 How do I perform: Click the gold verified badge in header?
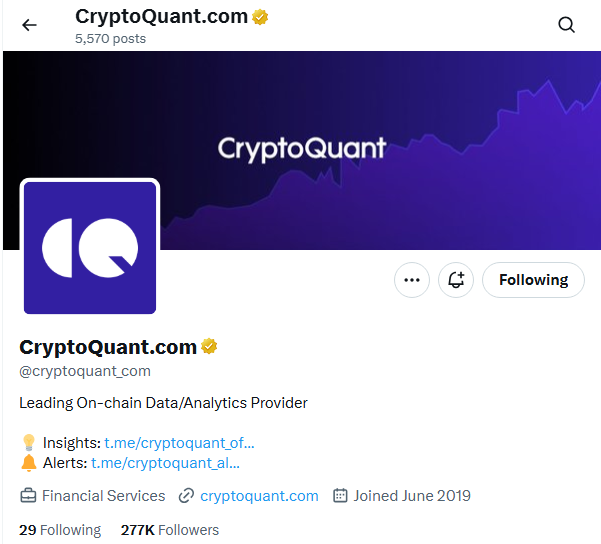[x=260, y=17]
